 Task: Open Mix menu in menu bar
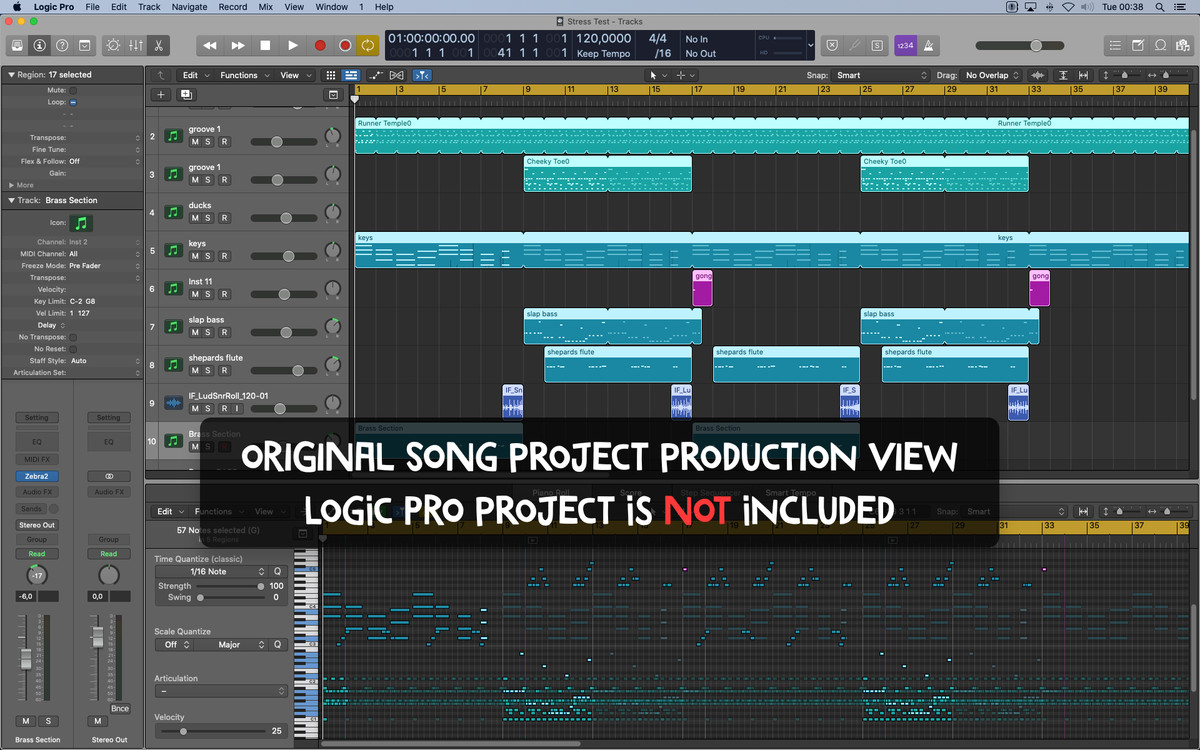coord(265,7)
